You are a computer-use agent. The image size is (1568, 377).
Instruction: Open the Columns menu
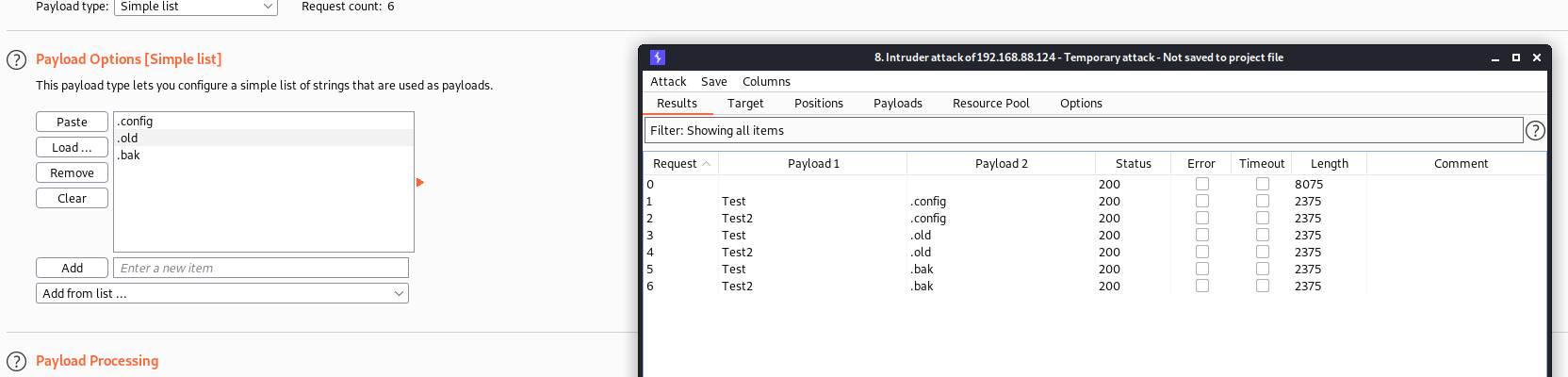(x=766, y=82)
